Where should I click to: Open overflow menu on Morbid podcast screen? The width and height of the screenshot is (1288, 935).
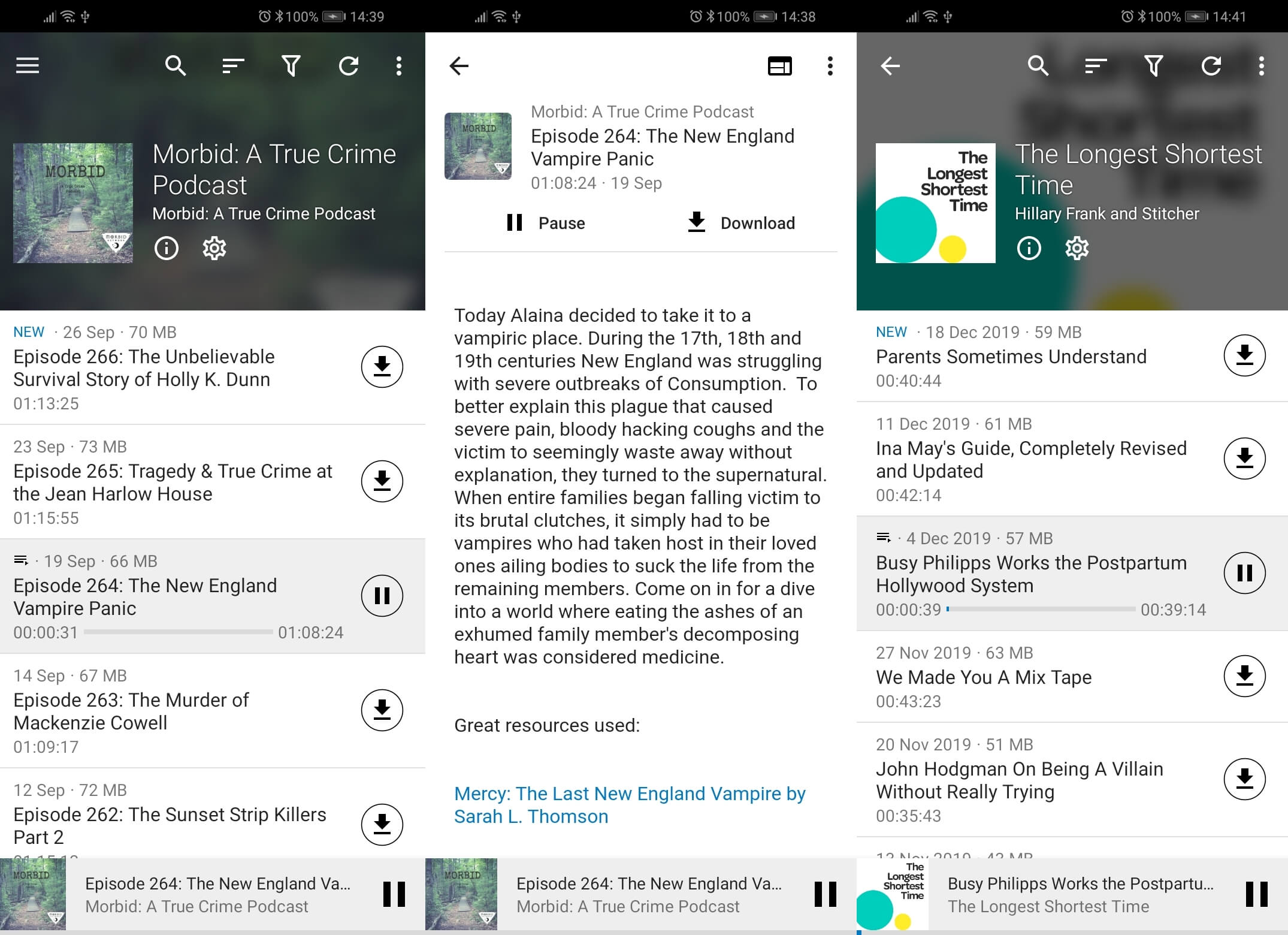399,65
